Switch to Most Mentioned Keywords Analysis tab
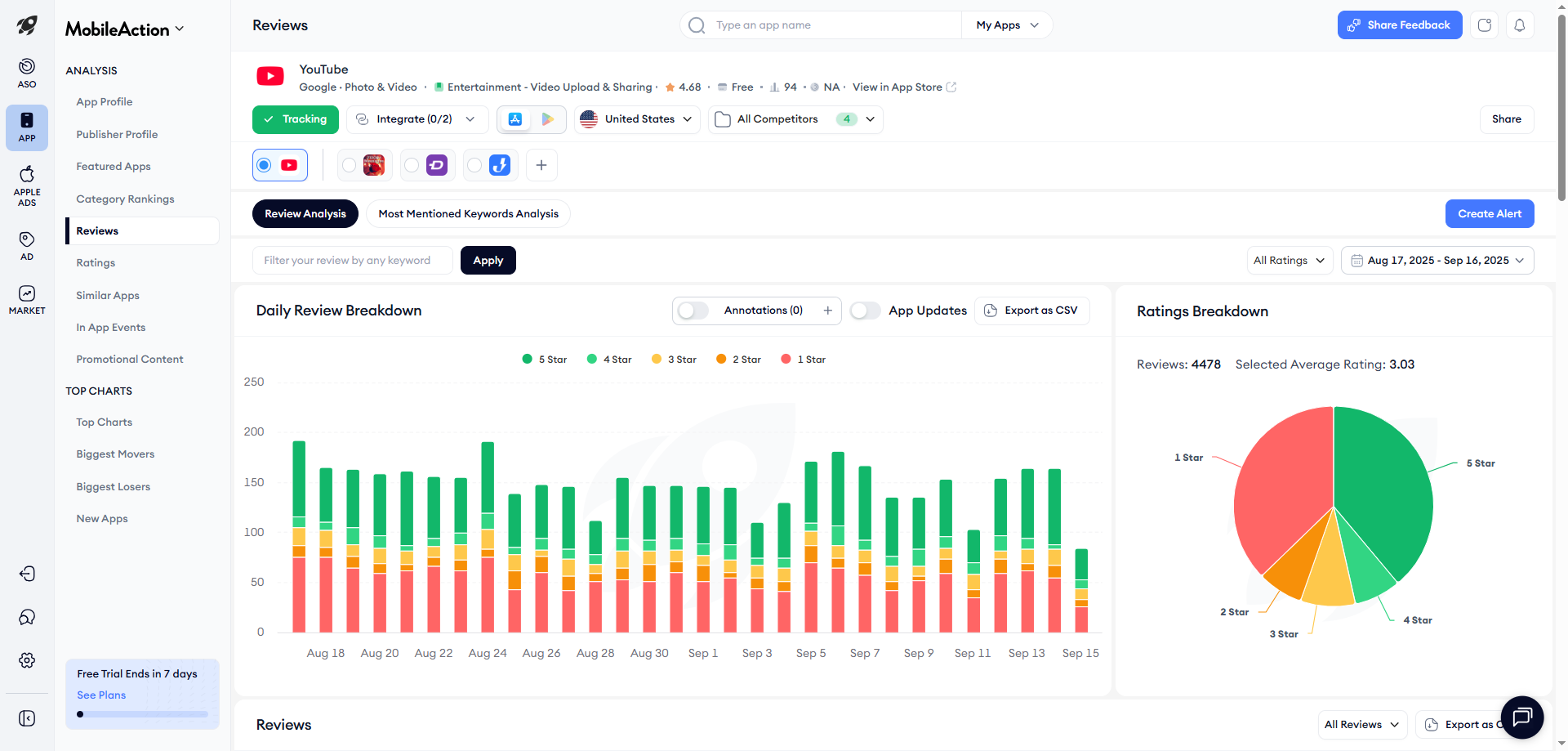This screenshot has width=1568, height=751. click(468, 214)
